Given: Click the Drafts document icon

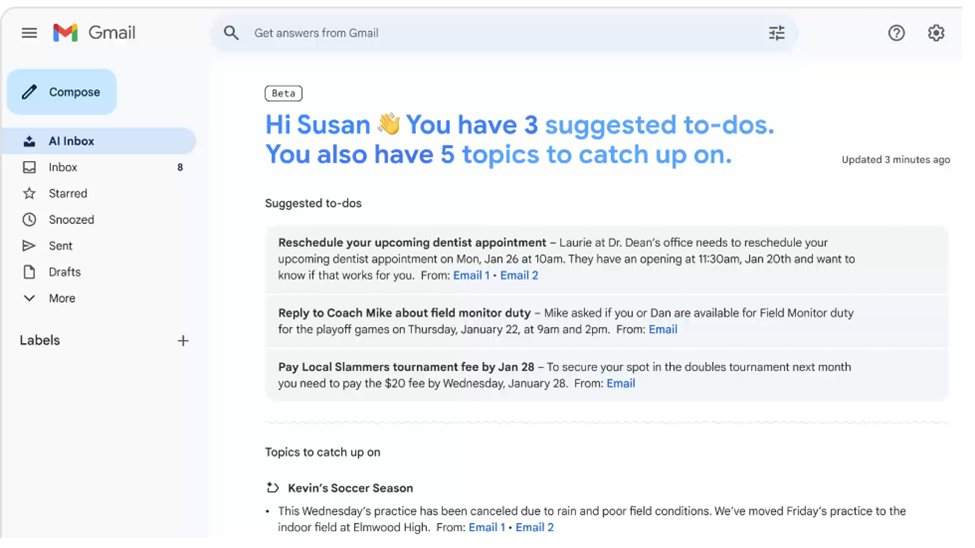Looking at the screenshot, I should point(29,272).
